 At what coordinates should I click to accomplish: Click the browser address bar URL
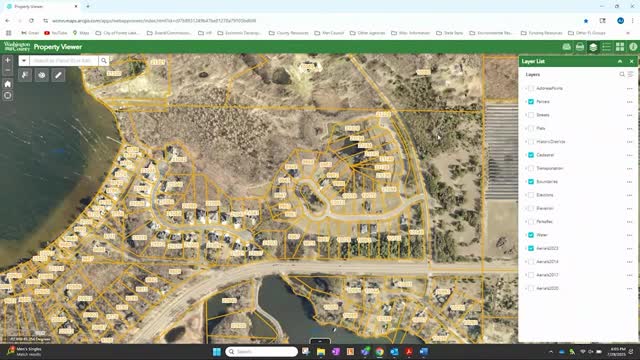coord(154,20)
